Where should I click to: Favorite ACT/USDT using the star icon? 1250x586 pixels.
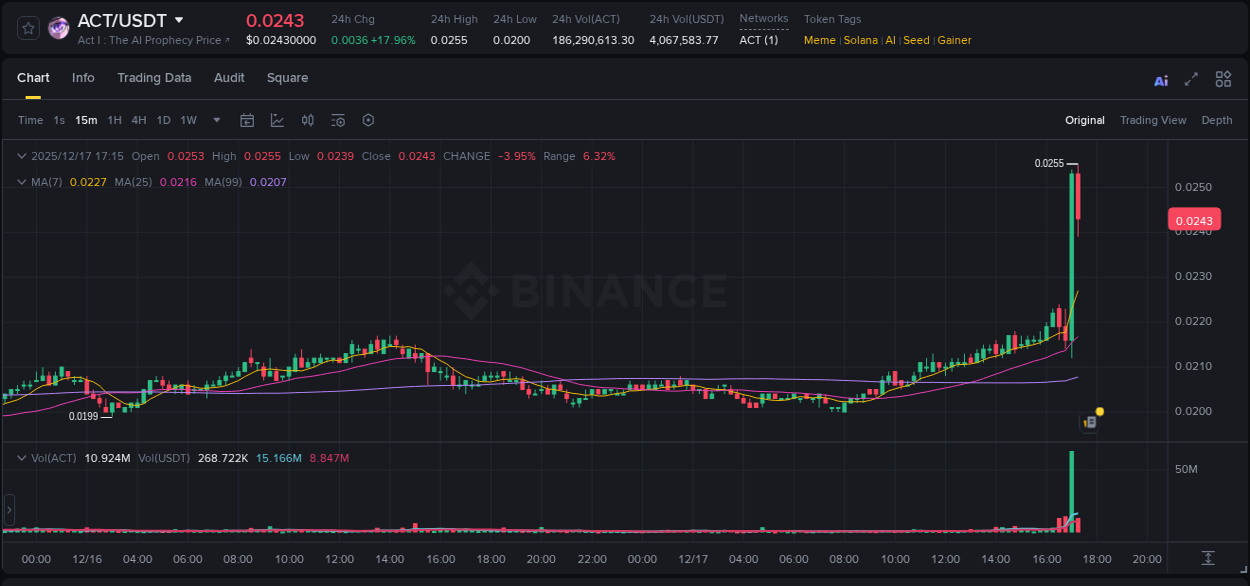click(x=27, y=27)
